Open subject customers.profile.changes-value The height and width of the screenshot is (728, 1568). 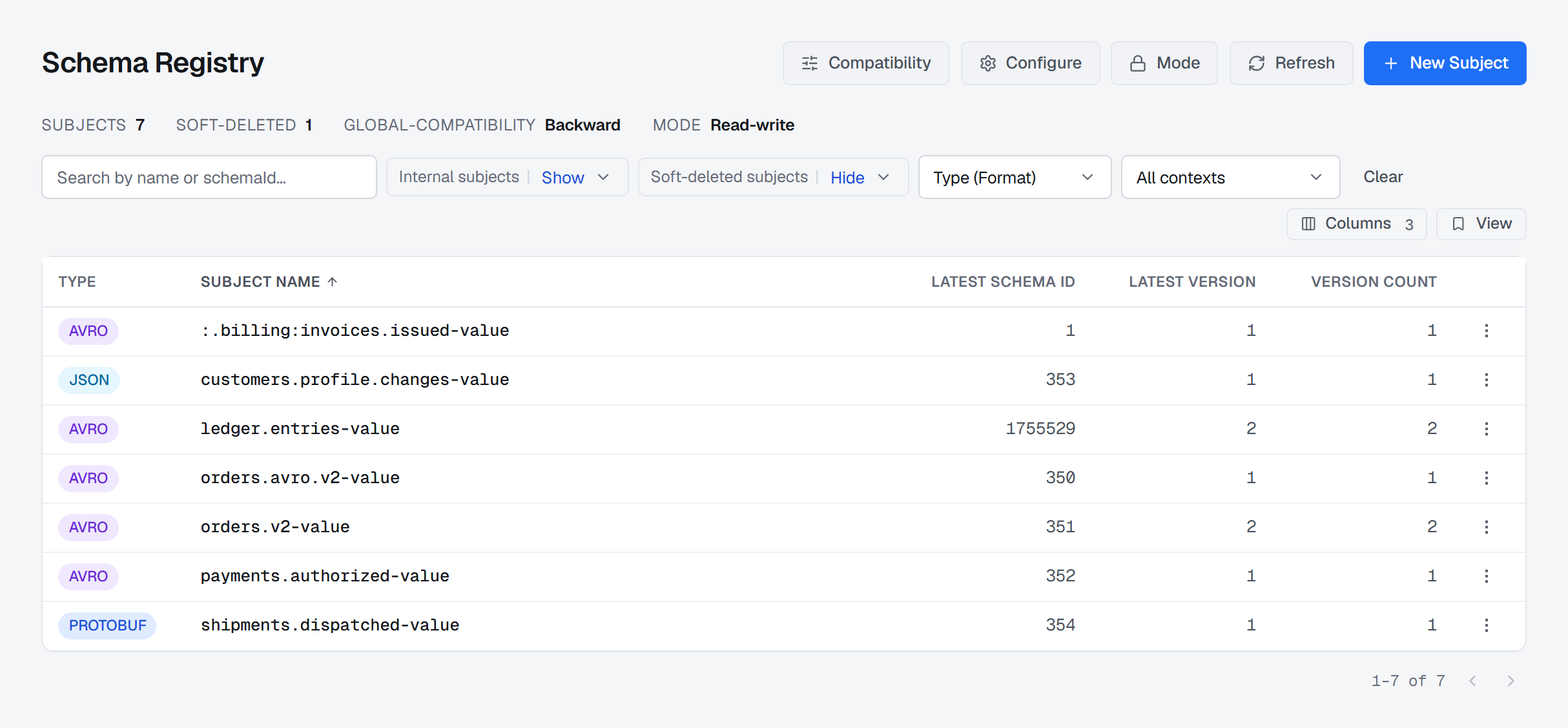point(355,380)
